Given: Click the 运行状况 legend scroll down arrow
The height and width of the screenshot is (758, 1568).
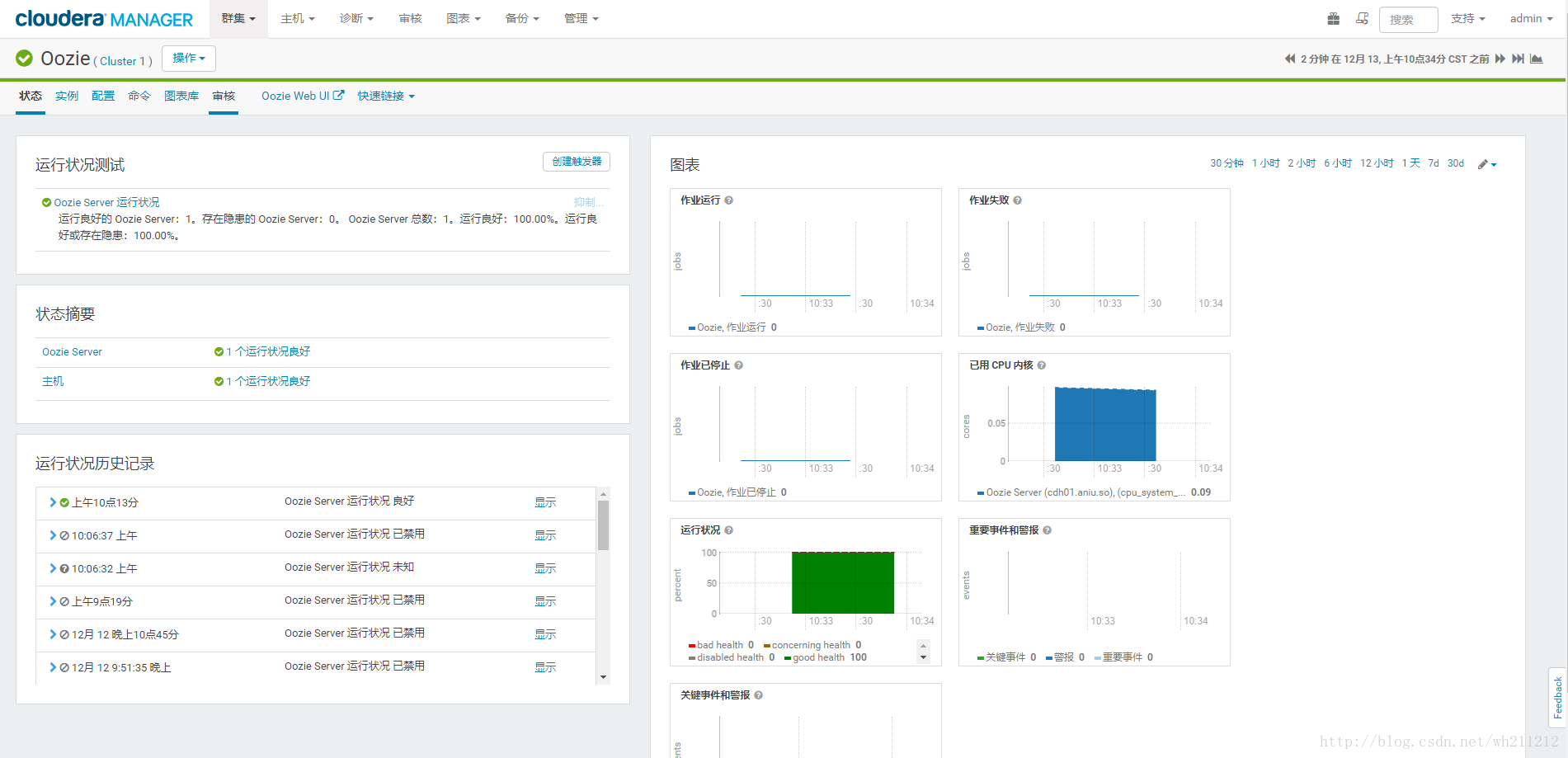Looking at the screenshot, I should tap(924, 657).
